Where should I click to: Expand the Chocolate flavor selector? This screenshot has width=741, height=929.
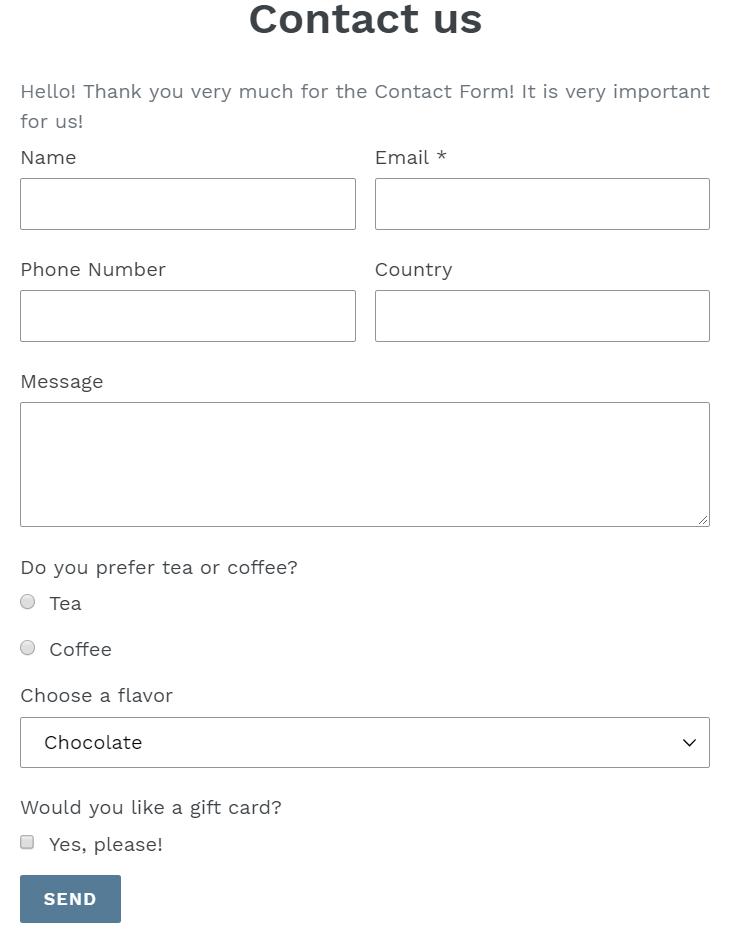pos(365,742)
